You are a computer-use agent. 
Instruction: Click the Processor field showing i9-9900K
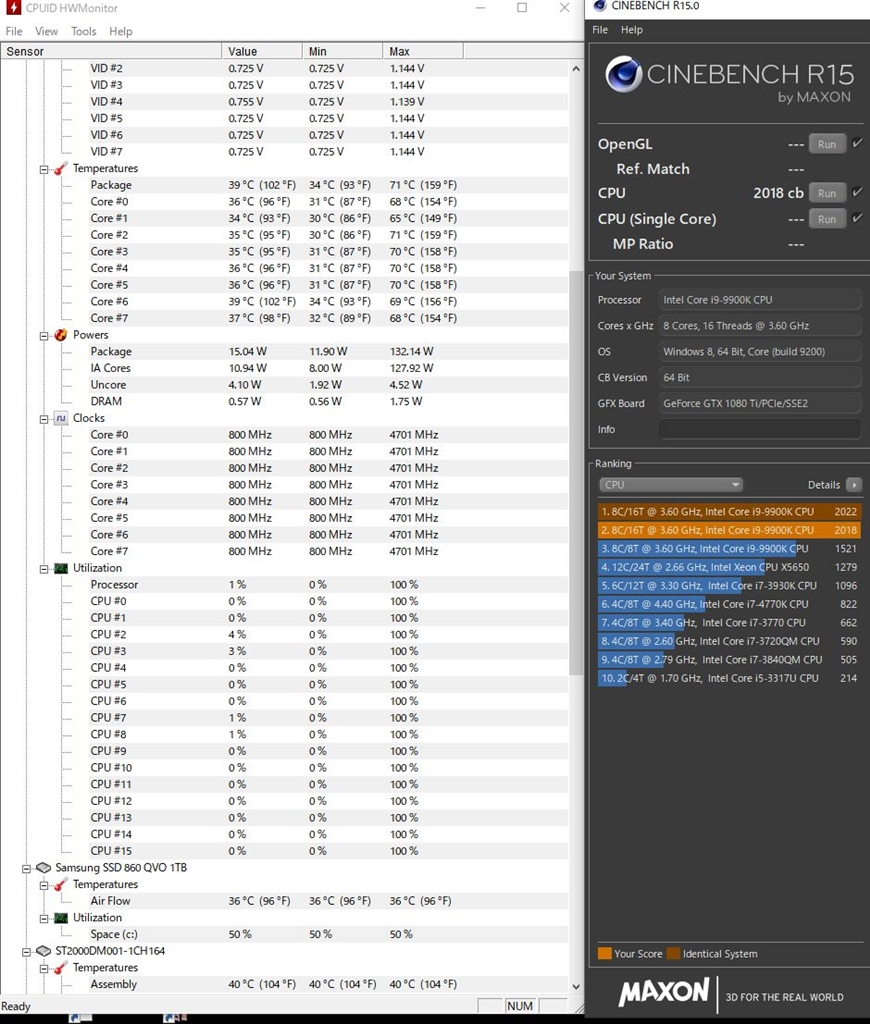760,300
